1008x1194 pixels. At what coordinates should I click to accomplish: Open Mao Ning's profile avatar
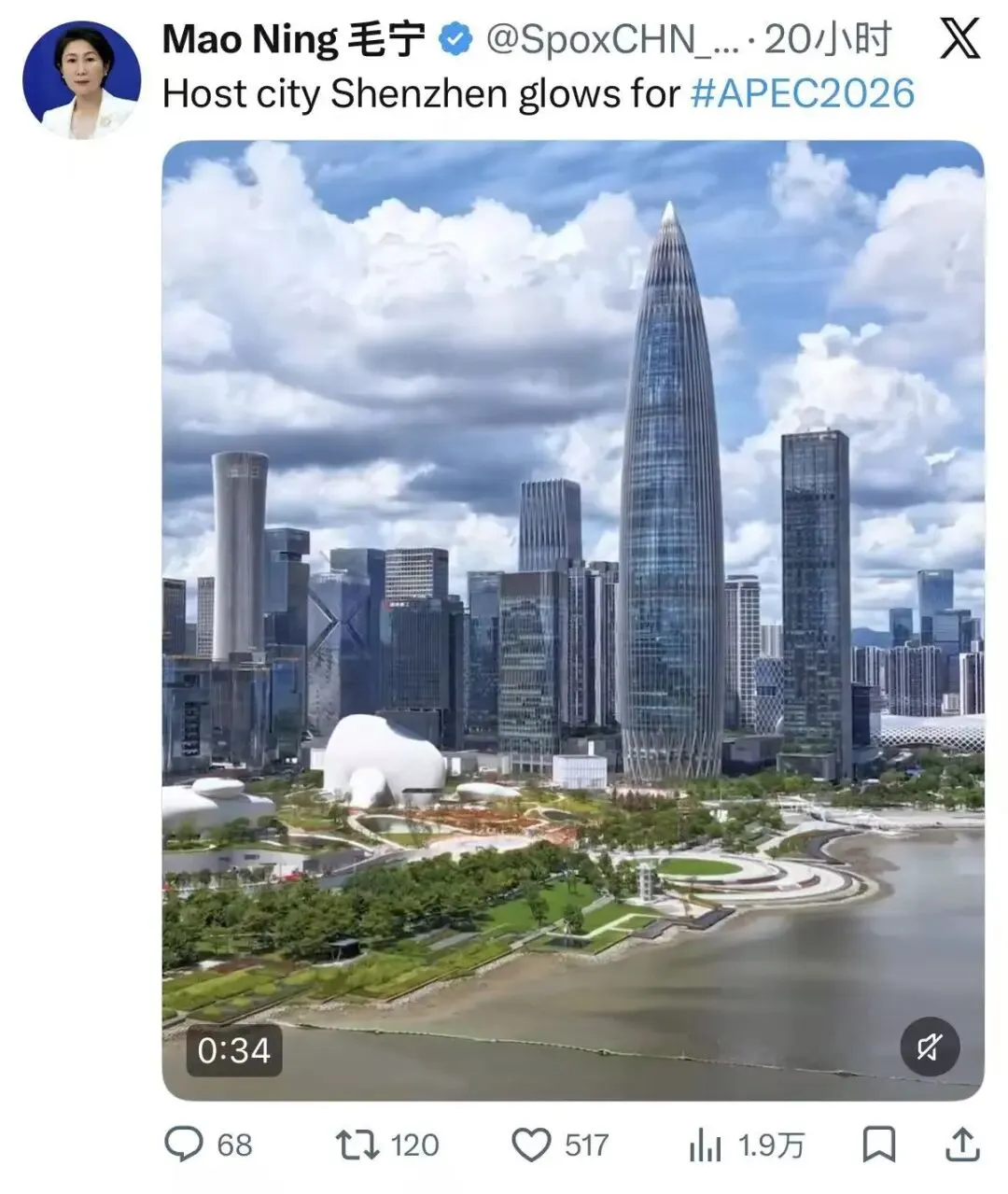(x=81, y=80)
